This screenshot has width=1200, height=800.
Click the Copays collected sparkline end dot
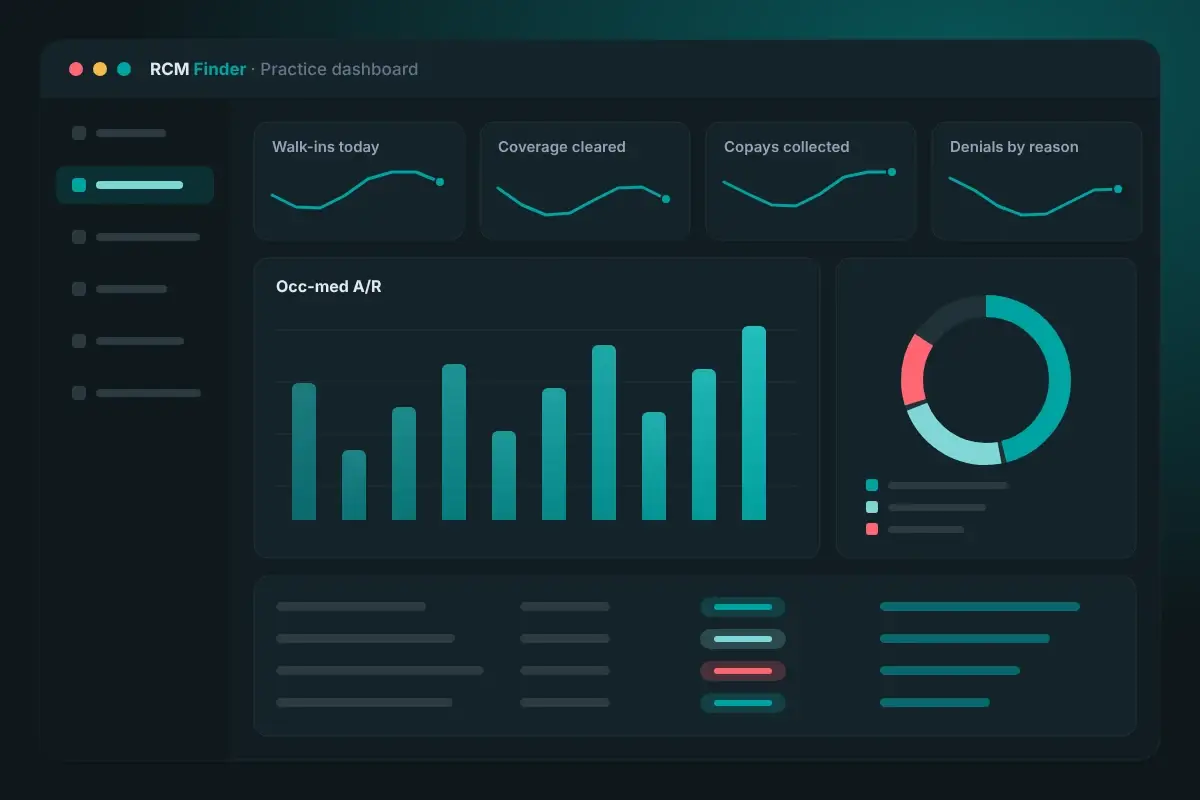(x=892, y=172)
